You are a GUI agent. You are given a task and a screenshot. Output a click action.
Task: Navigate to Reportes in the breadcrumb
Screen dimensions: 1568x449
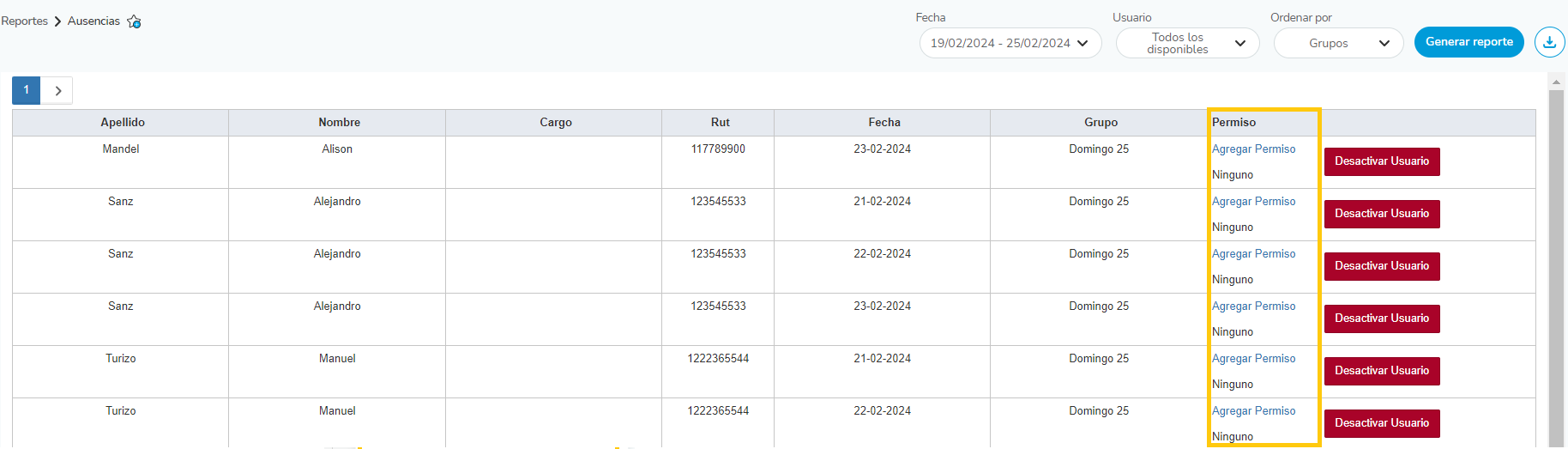point(25,21)
